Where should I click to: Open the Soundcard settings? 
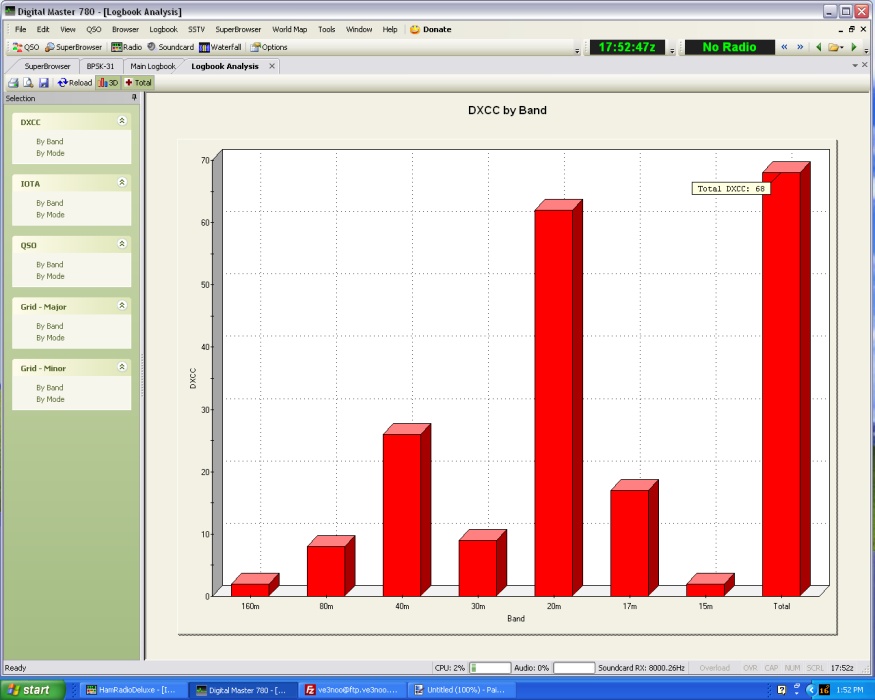[x=170, y=47]
